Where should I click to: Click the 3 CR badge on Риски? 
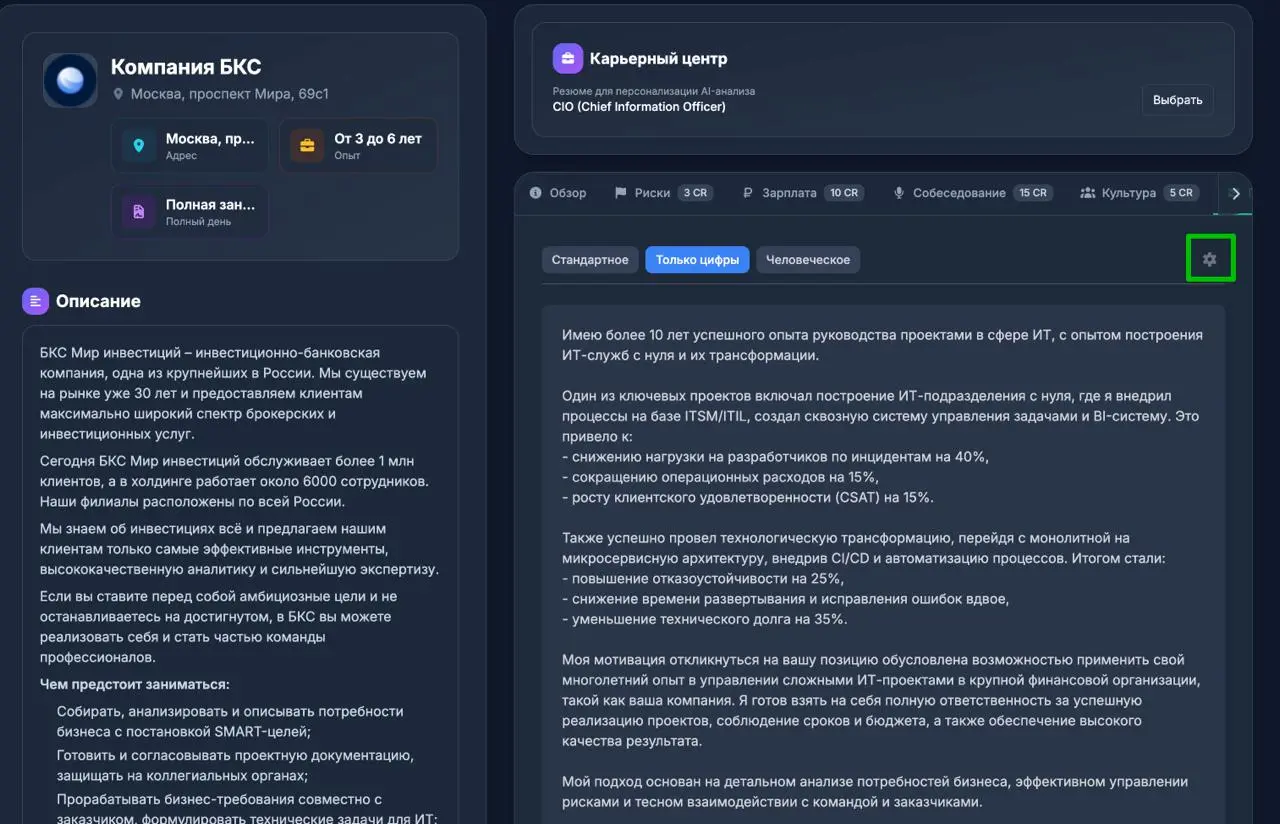pos(695,193)
